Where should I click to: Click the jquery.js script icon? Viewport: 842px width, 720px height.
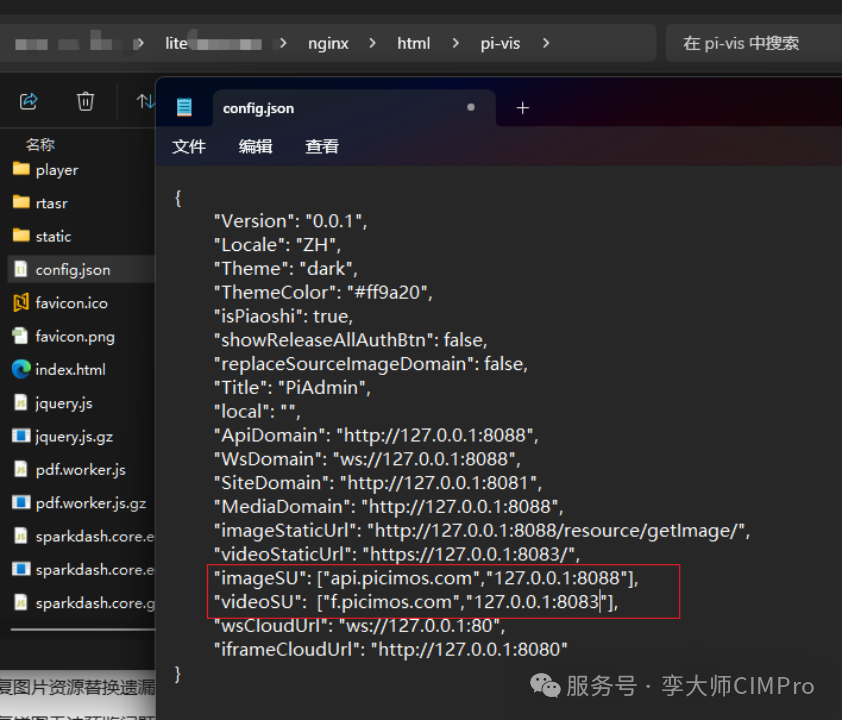[x=20, y=402]
